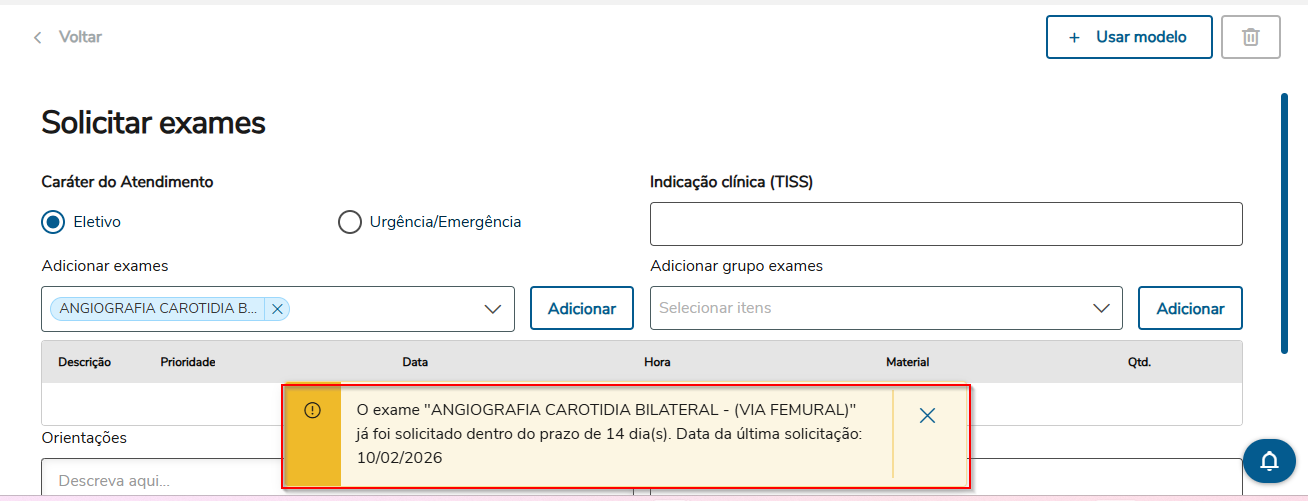This screenshot has width=1308, height=501.
Task: Click the Voltar link
Action: [80, 37]
